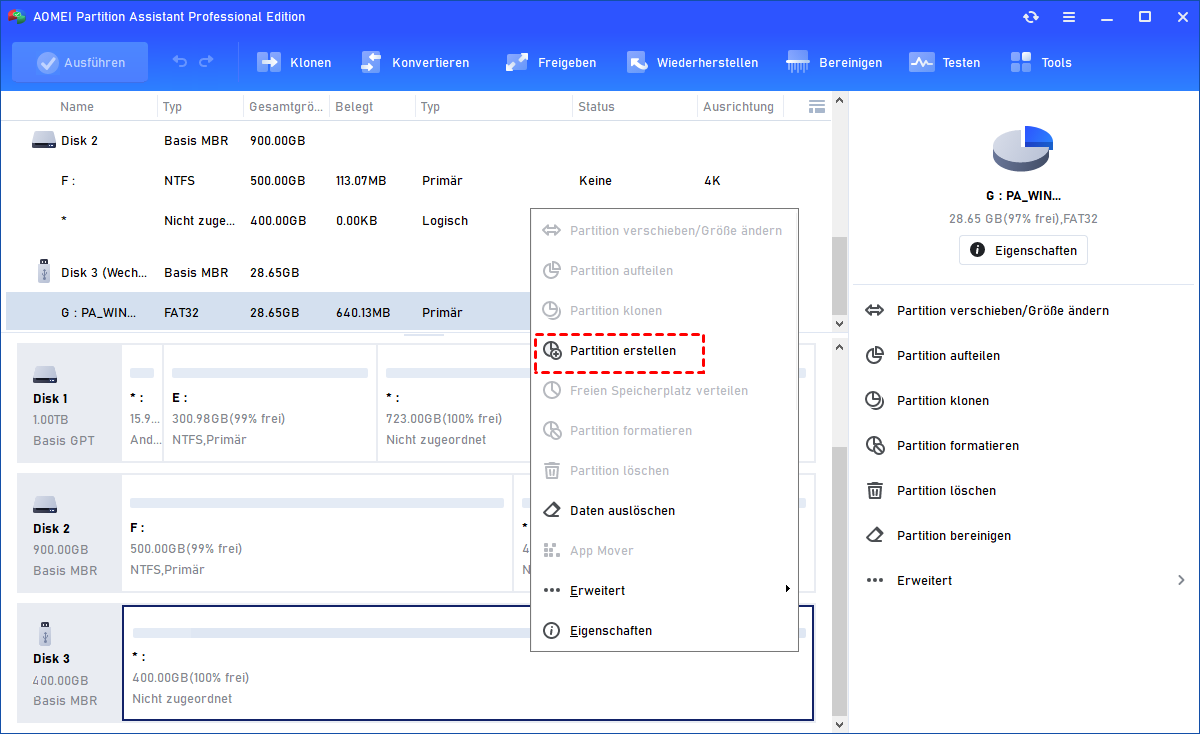Click the Eigenschaften button in right panel
The width and height of the screenshot is (1200, 734).
(1023, 250)
